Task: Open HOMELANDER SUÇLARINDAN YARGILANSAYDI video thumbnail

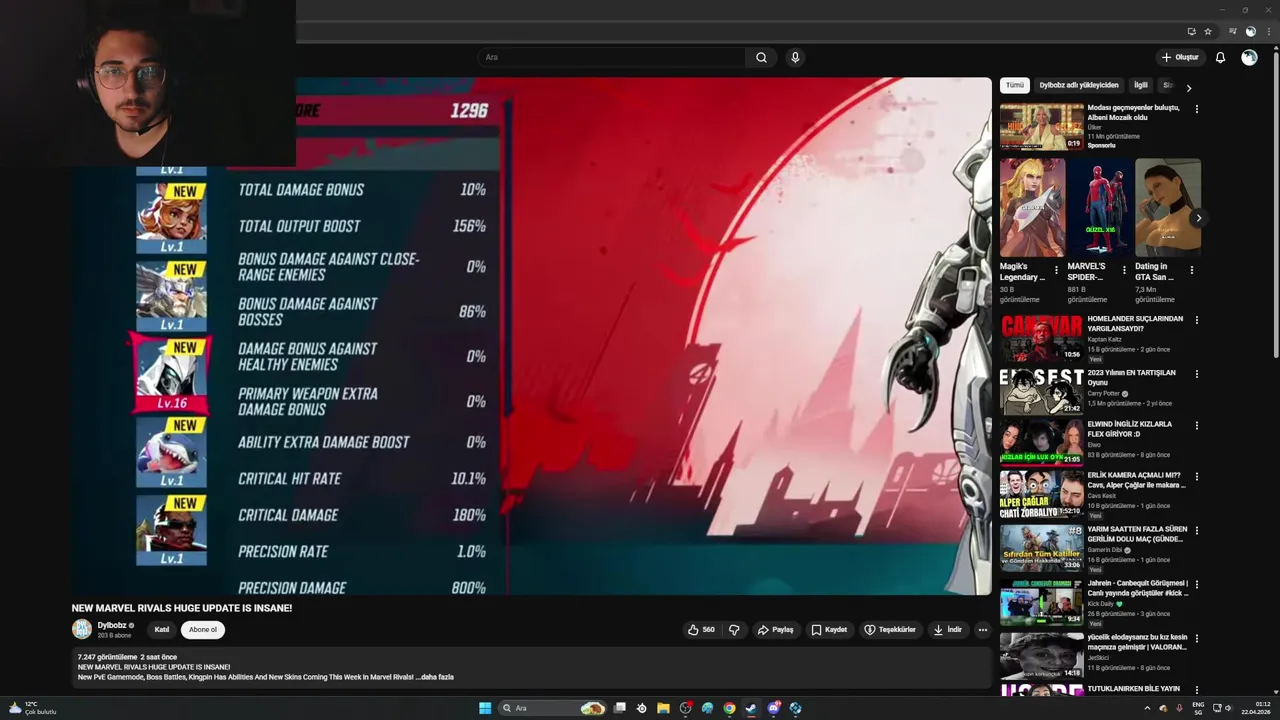Action: tap(1041, 338)
